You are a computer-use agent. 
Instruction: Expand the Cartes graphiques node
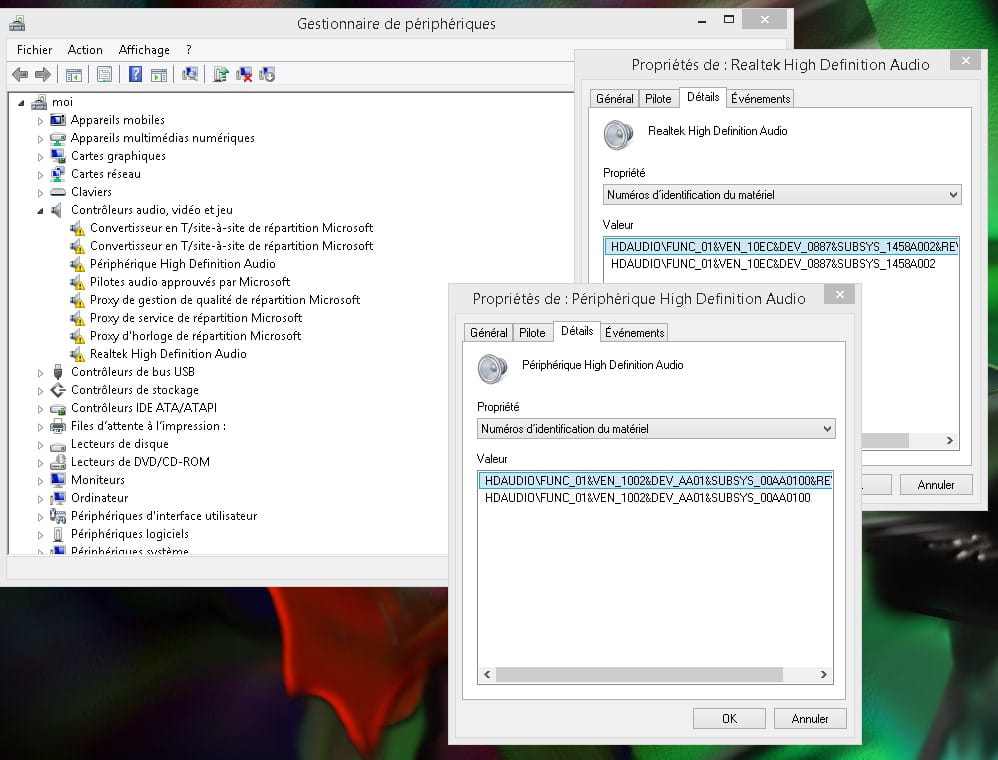click(x=41, y=156)
